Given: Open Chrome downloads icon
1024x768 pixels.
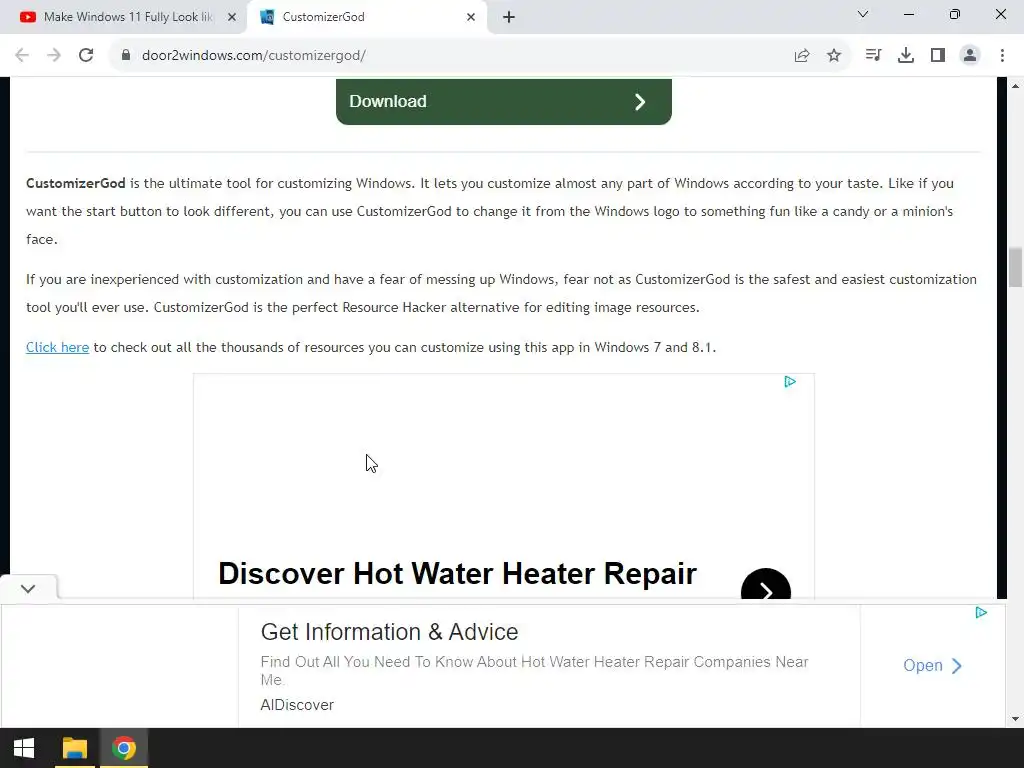Looking at the screenshot, I should click(x=906, y=56).
